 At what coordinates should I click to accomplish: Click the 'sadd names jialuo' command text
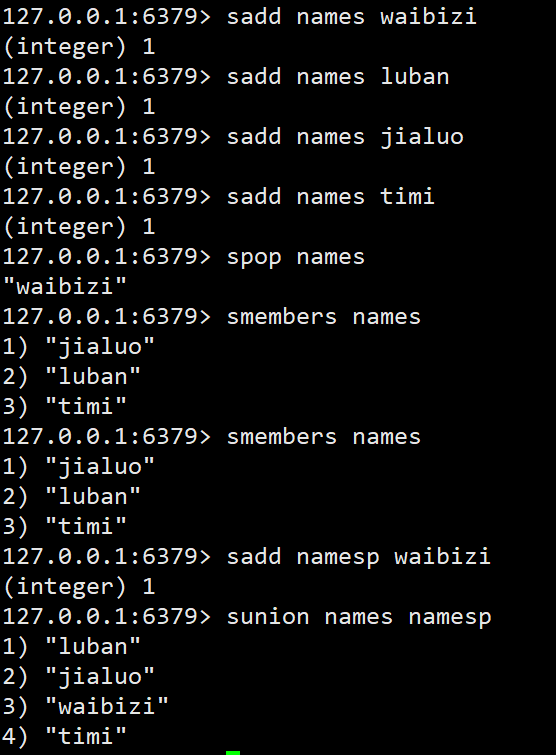coord(345,137)
